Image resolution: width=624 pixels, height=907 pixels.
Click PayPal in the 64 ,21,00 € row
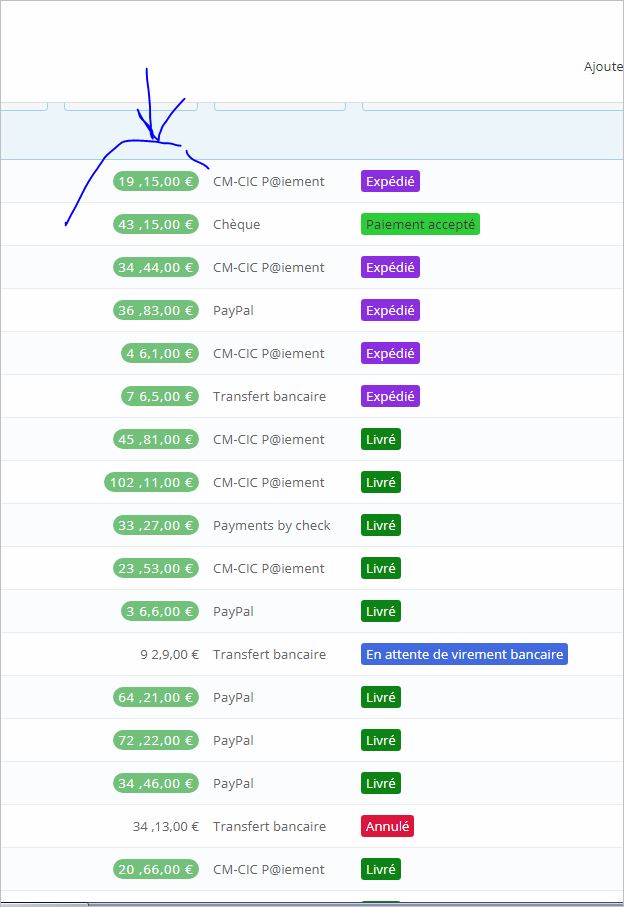tap(233, 698)
